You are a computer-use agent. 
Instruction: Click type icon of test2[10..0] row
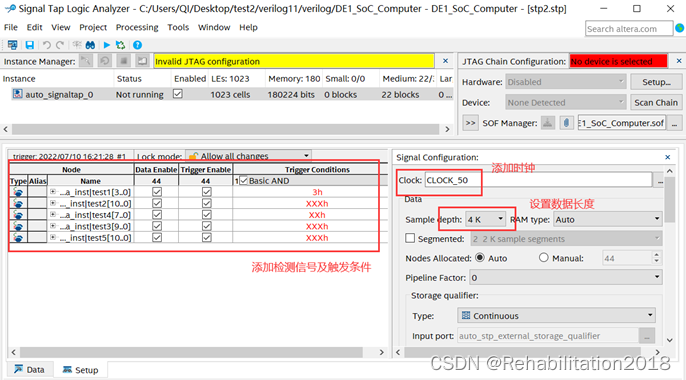click(18, 203)
